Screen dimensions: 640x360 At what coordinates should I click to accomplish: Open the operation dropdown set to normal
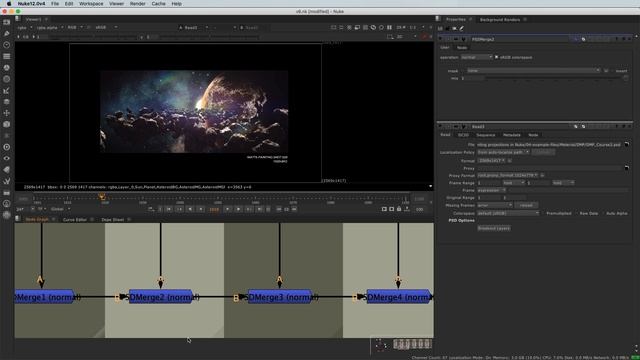[476, 57]
